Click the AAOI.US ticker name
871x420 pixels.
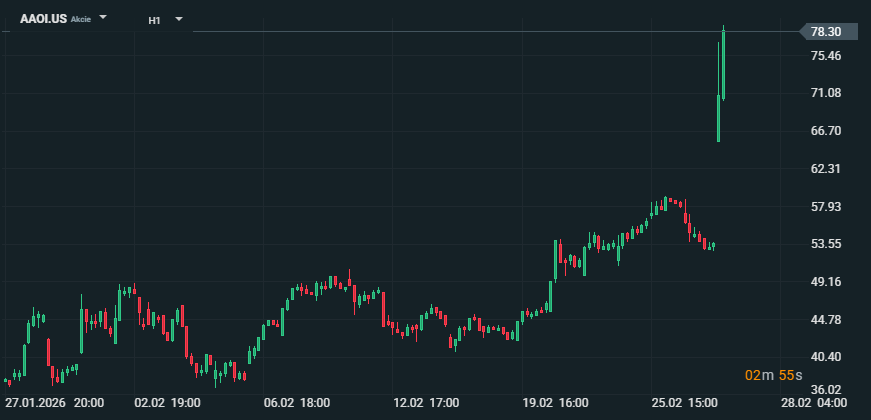pyautogui.click(x=43, y=19)
